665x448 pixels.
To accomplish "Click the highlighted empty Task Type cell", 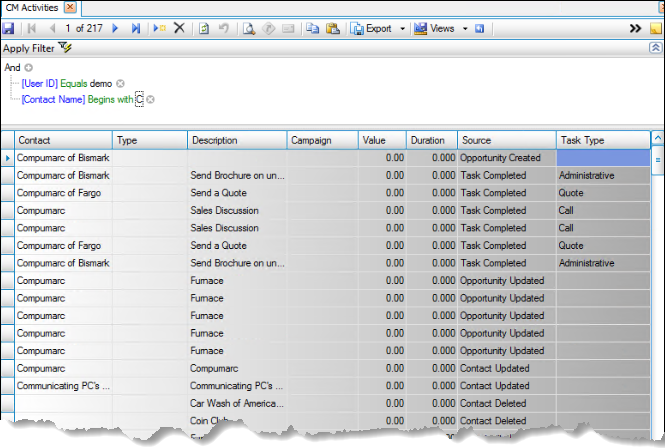I will 603,158.
